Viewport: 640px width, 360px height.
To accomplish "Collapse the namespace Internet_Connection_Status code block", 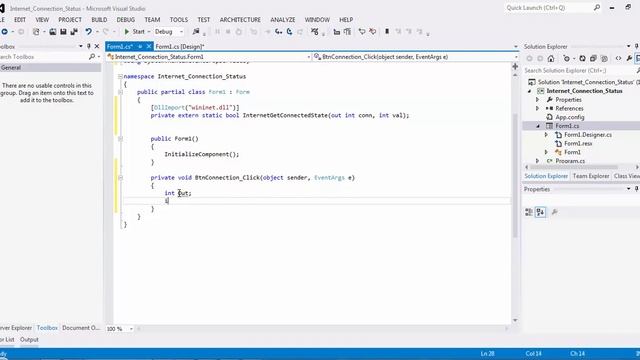I will (x=120, y=76).
